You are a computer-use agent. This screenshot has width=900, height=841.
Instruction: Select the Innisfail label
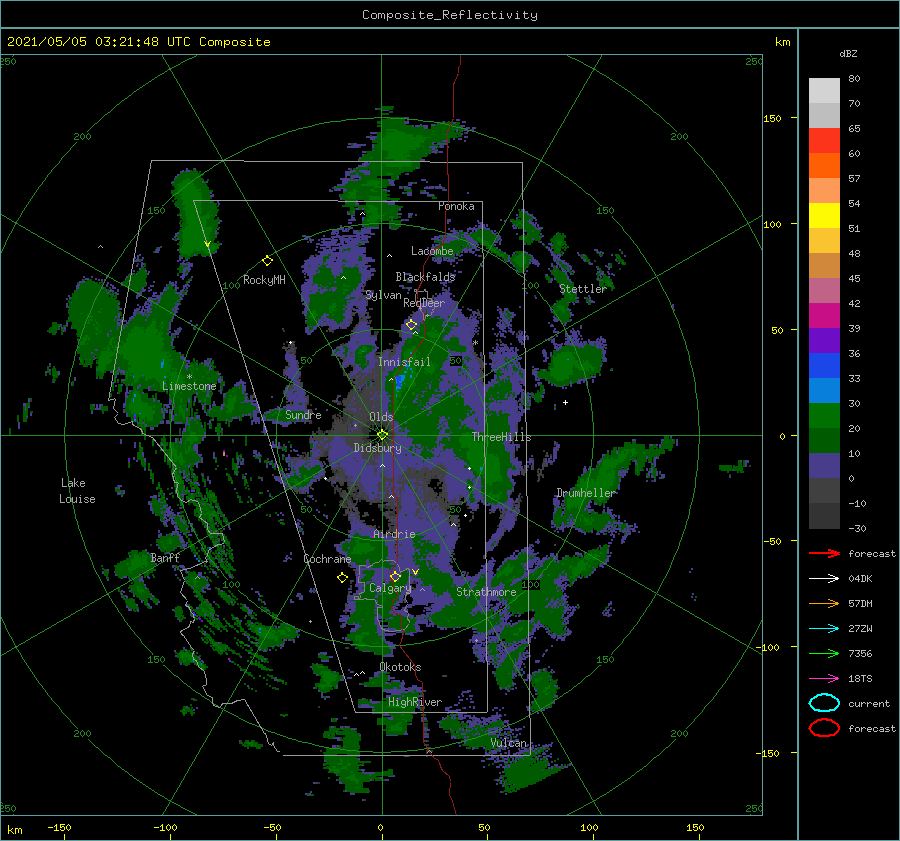pyautogui.click(x=404, y=362)
